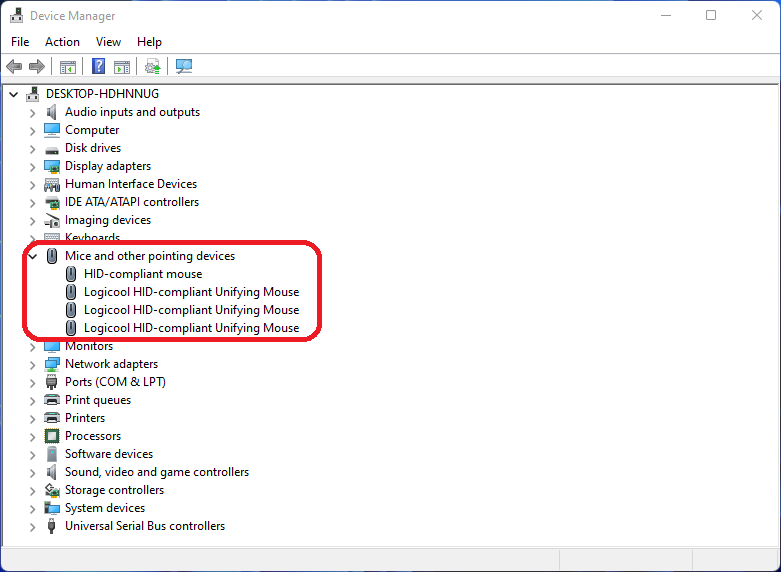Expand Sound, video and game controllers
Viewport: 781px width, 572px height.
click(32, 473)
